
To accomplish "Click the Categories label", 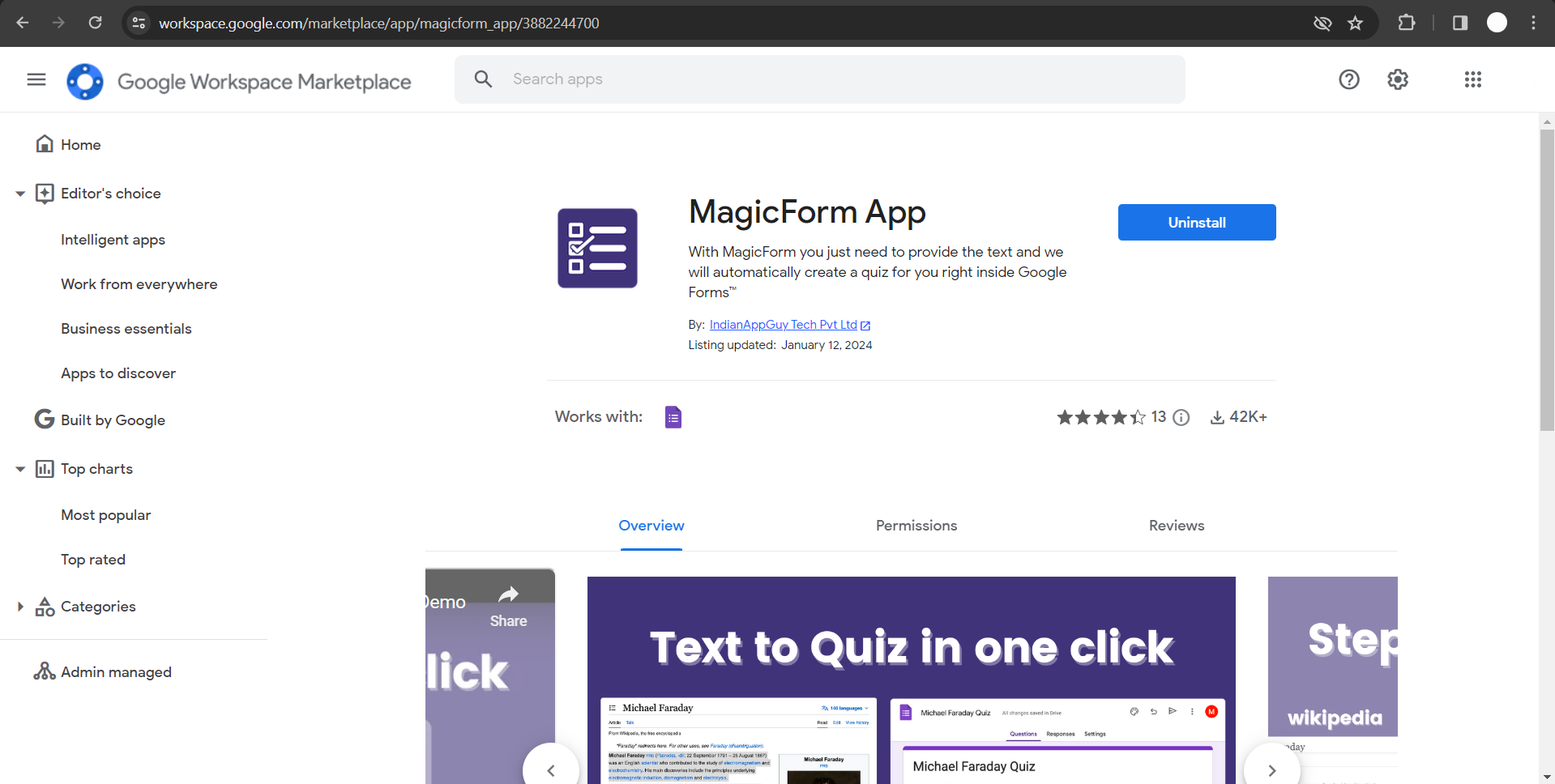I will coord(98,607).
